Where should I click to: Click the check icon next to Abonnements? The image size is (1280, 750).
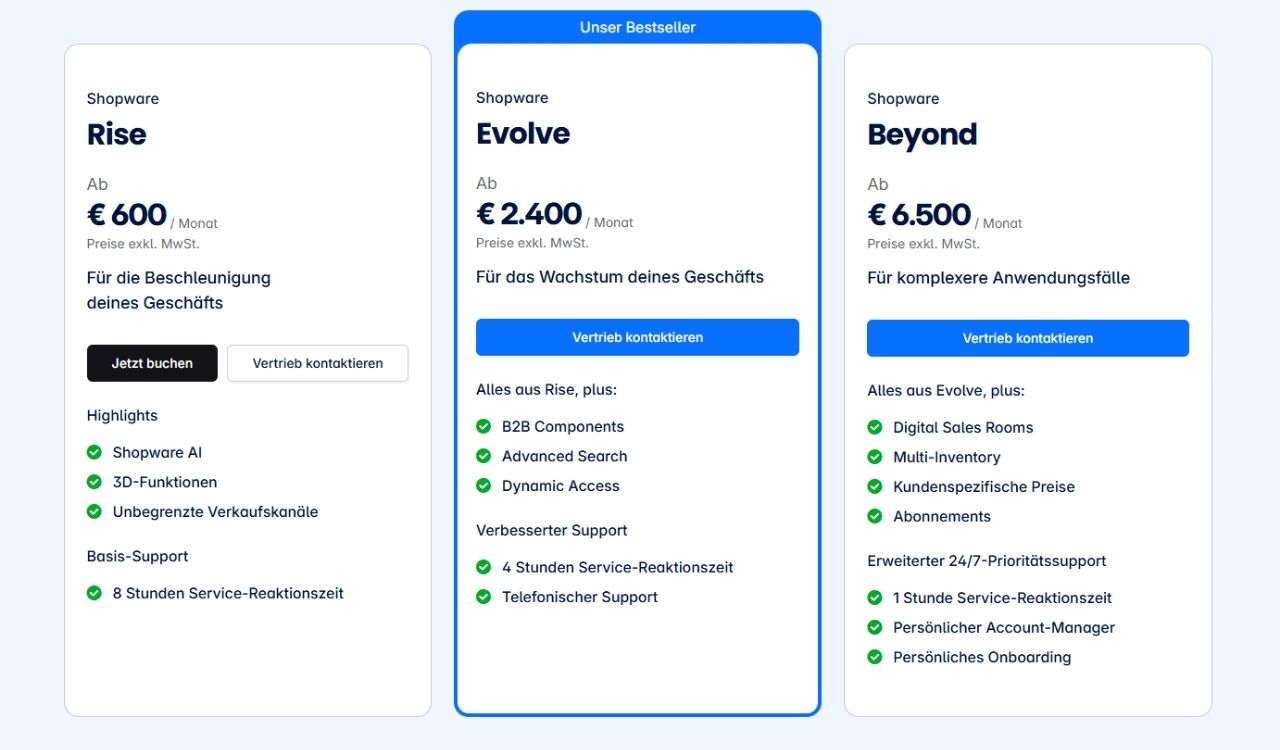pos(875,516)
